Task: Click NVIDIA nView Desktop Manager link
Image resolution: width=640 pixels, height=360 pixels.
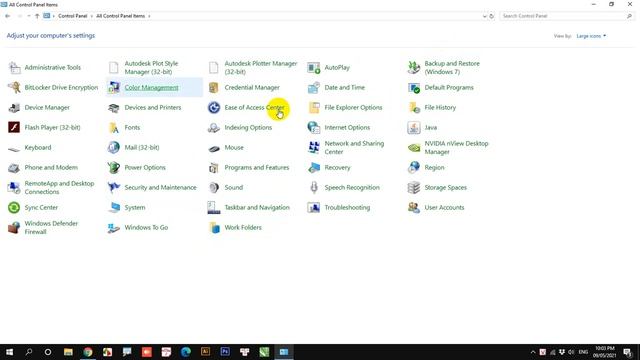Action: point(456,147)
